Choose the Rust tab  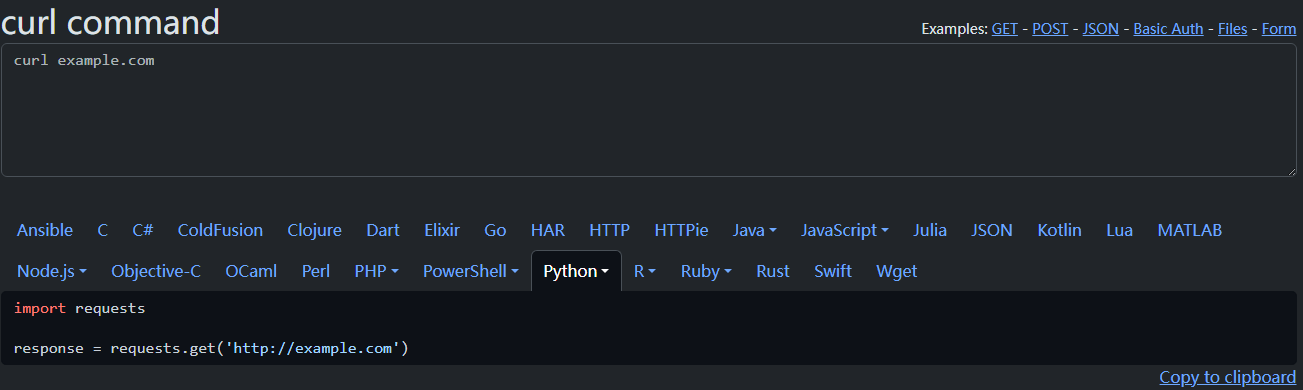pos(773,271)
